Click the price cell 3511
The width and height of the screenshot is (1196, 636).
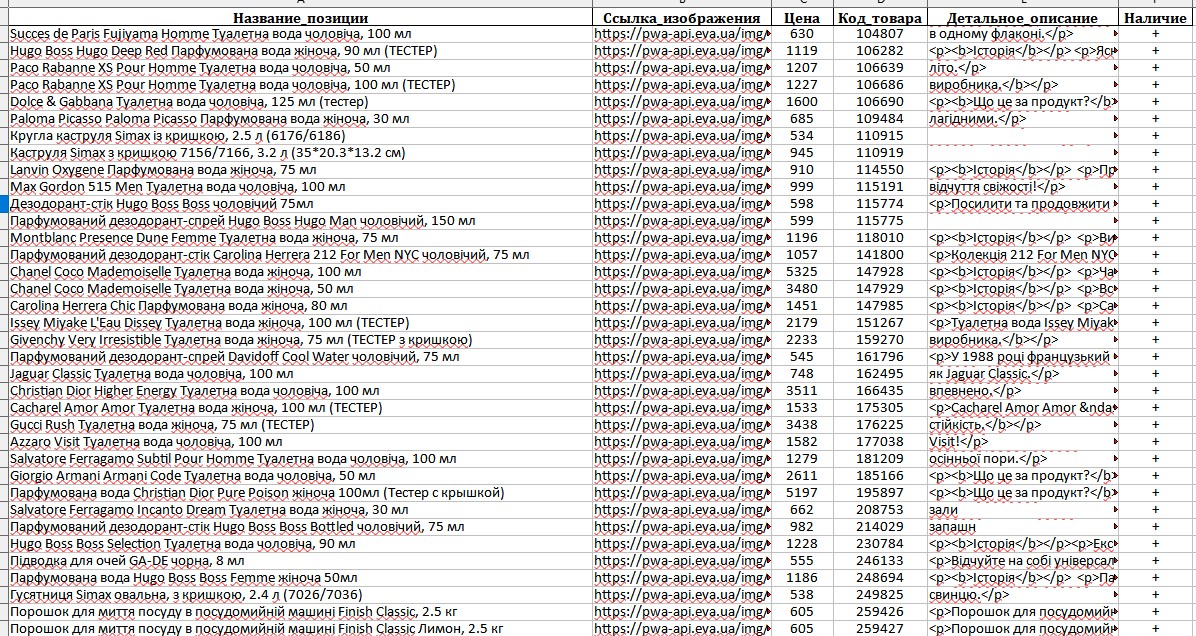pos(802,390)
